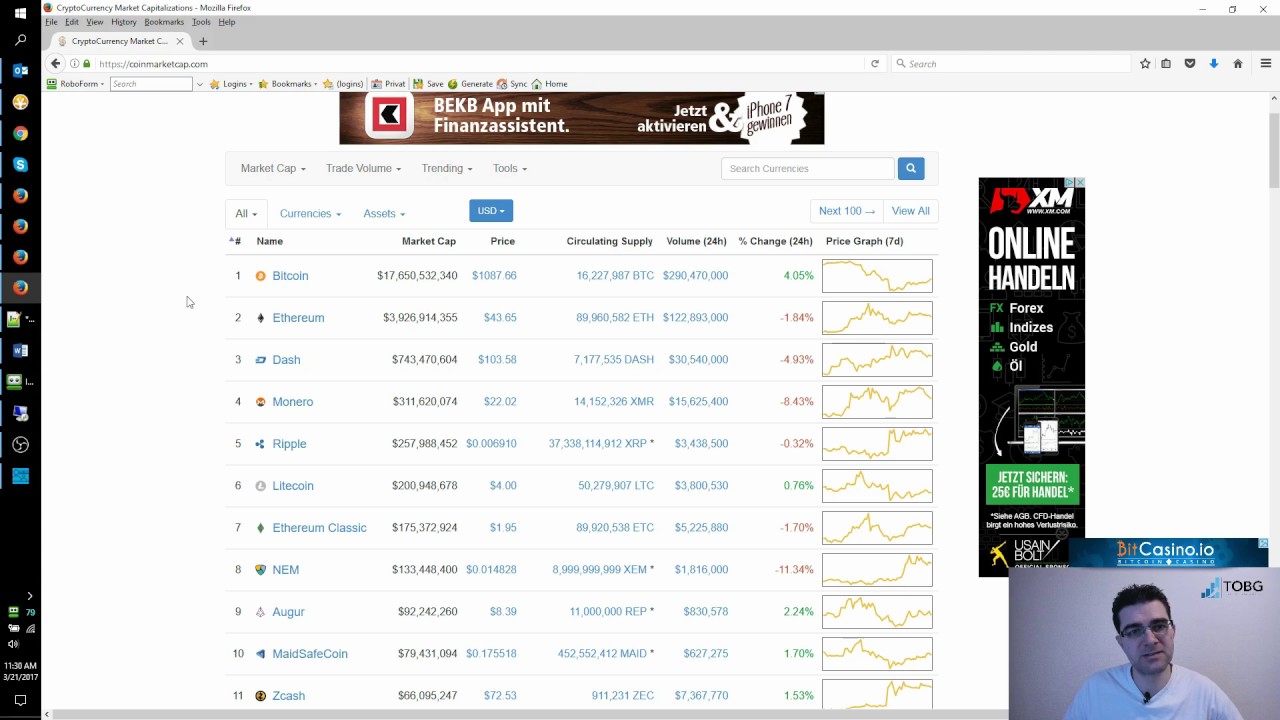Click the site info icon in address bar
This screenshot has height=720, width=1280.
(x=74, y=64)
